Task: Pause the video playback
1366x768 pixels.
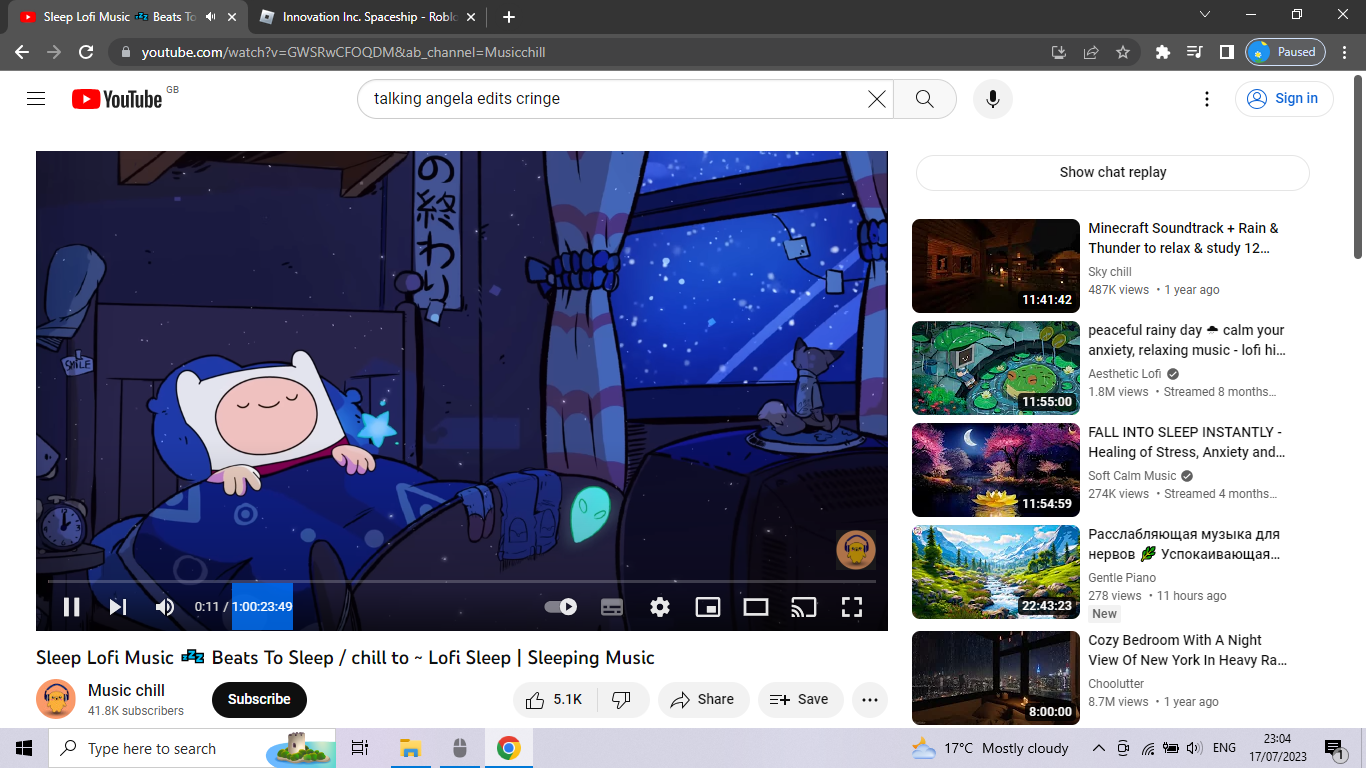Action: click(x=71, y=606)
